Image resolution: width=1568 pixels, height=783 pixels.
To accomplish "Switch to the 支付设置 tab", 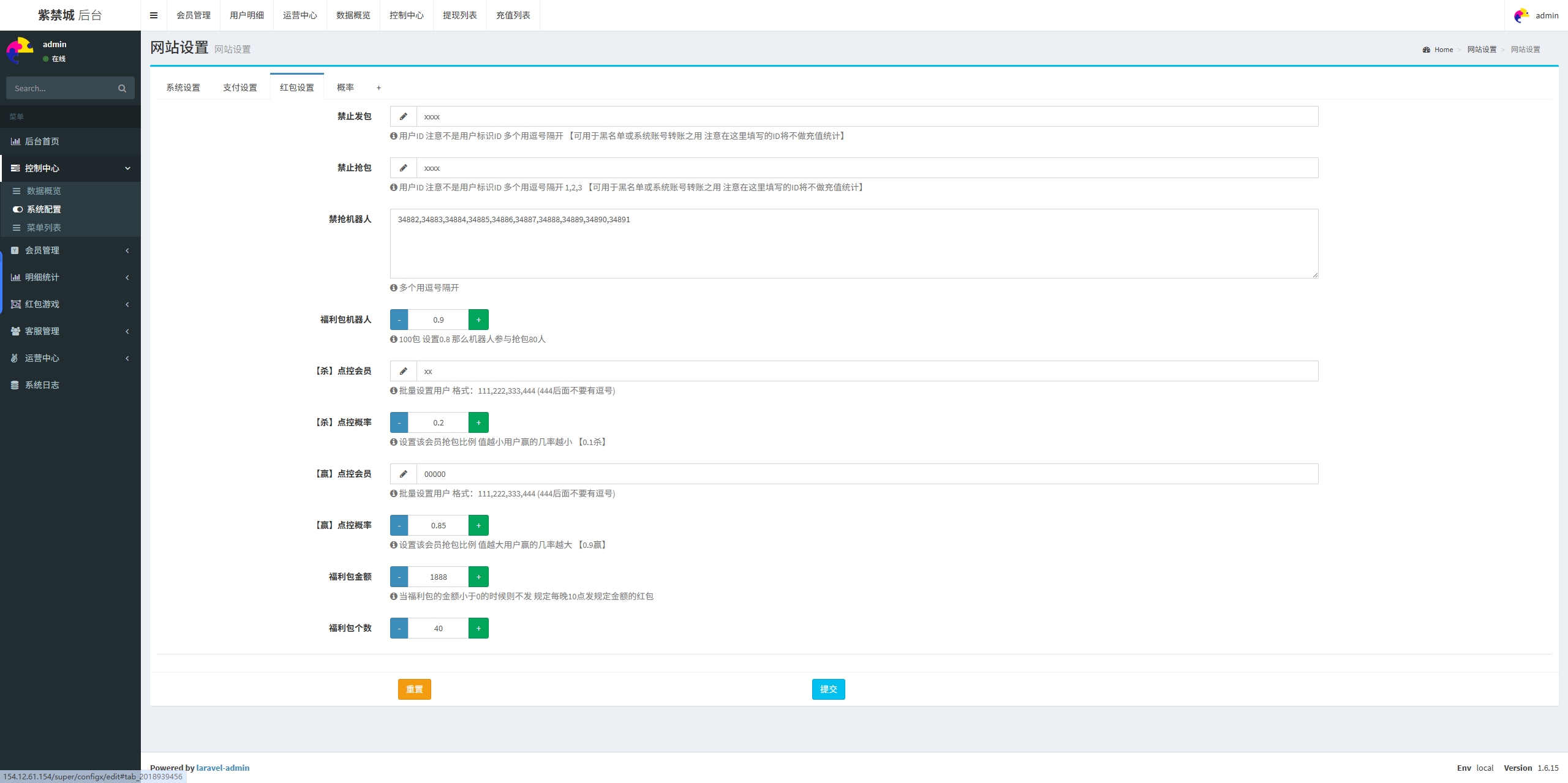I will click(240, 88).
